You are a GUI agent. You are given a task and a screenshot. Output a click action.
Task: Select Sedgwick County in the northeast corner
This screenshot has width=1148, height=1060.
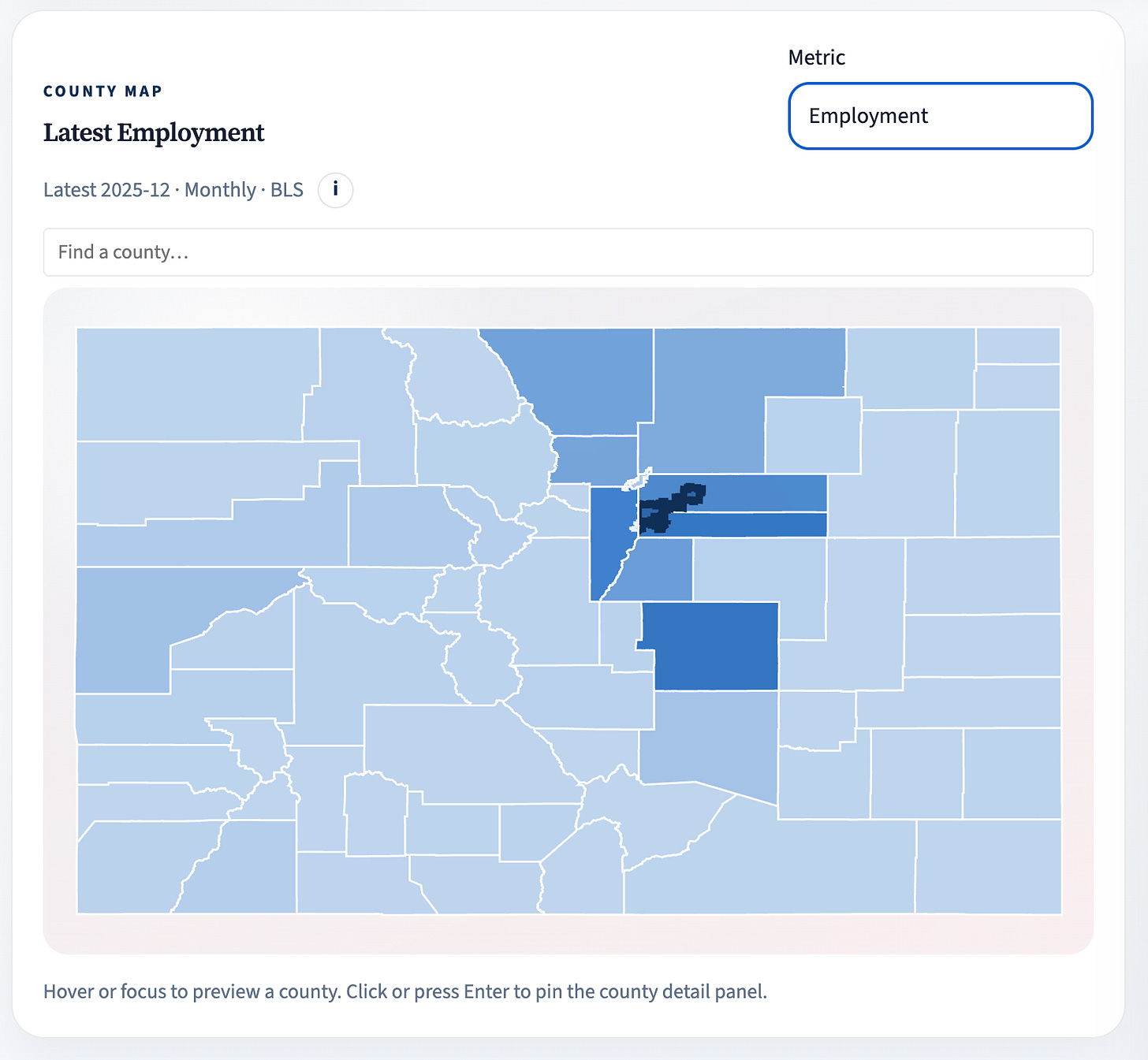point(1018,346)
